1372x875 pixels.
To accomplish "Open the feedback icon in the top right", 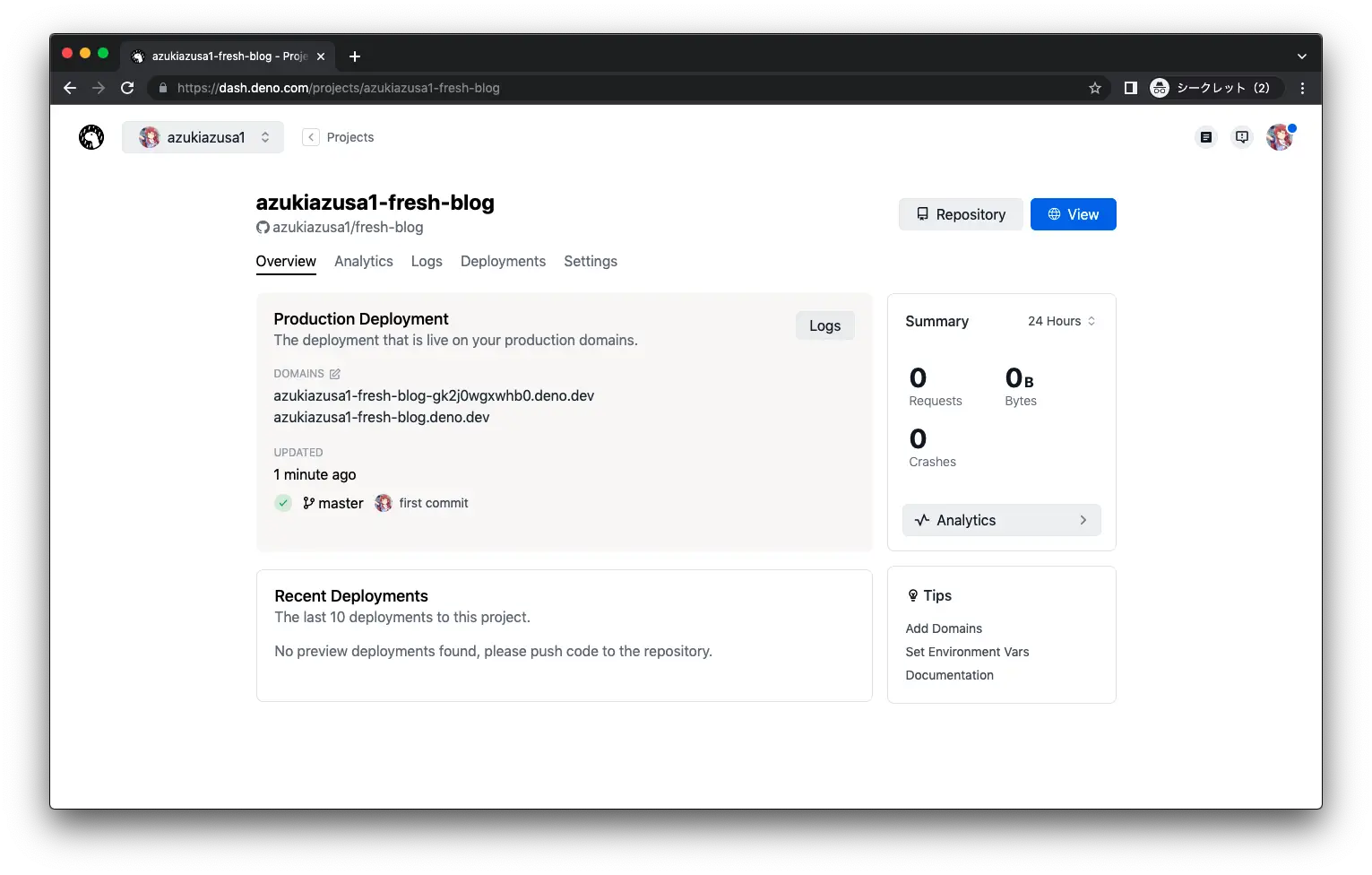I will [x=1242, y=137].
